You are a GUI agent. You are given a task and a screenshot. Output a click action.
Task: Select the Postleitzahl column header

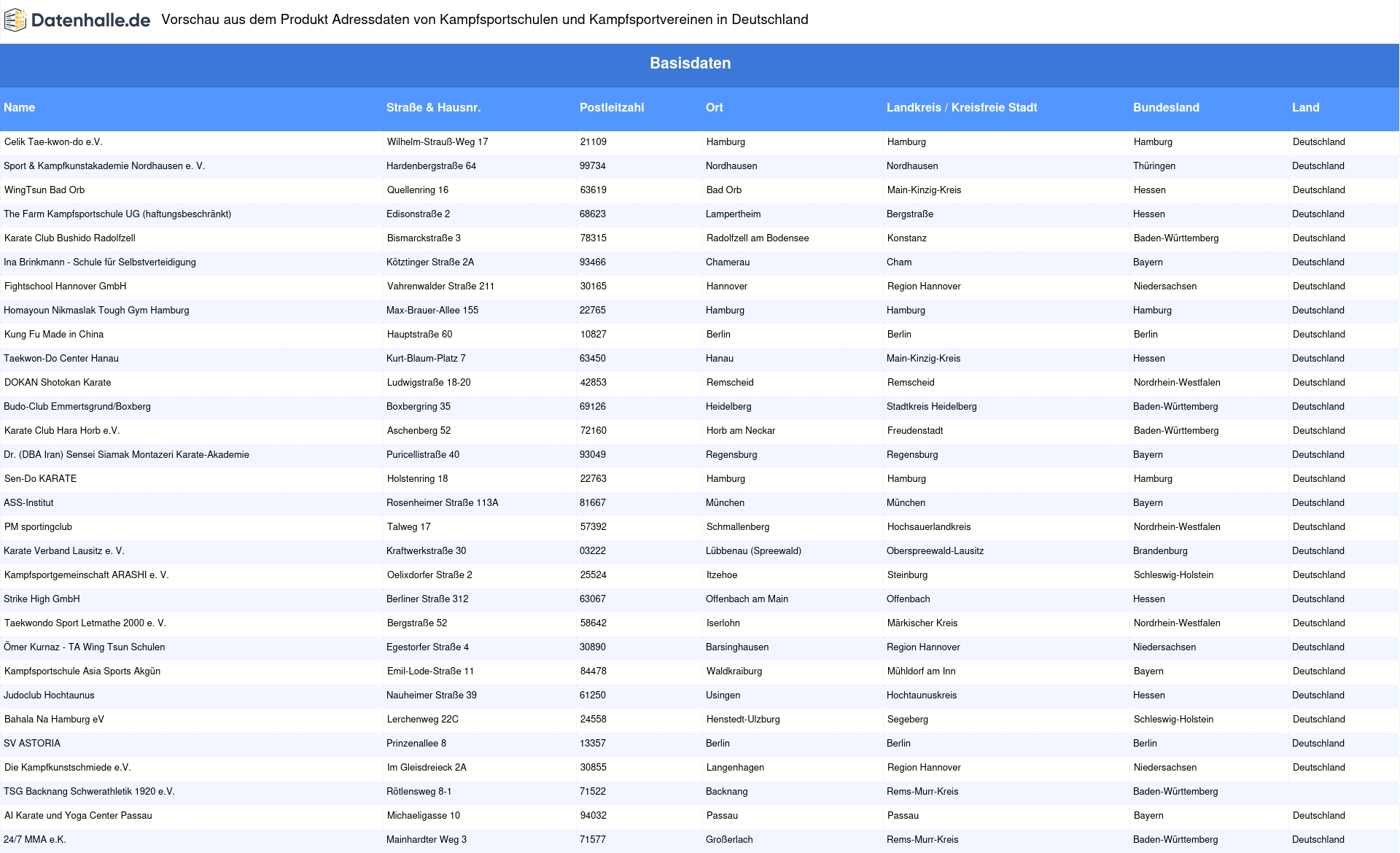(611, 108)
